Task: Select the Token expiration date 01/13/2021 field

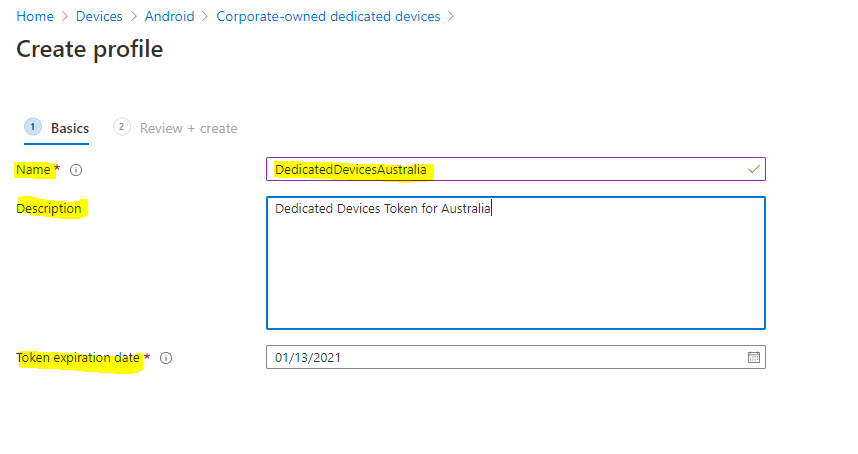Action: click(500, 358)
